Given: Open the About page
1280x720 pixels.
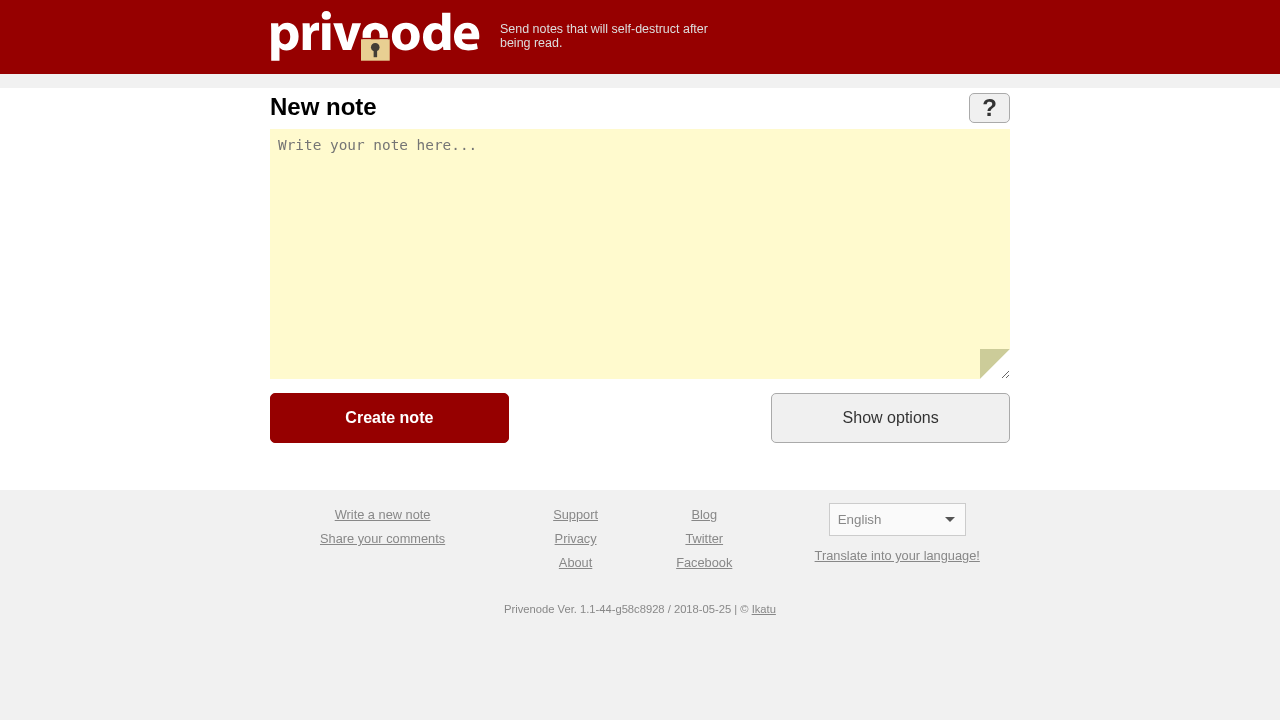Looking at the screenshot, I should (x=575, y=562).
